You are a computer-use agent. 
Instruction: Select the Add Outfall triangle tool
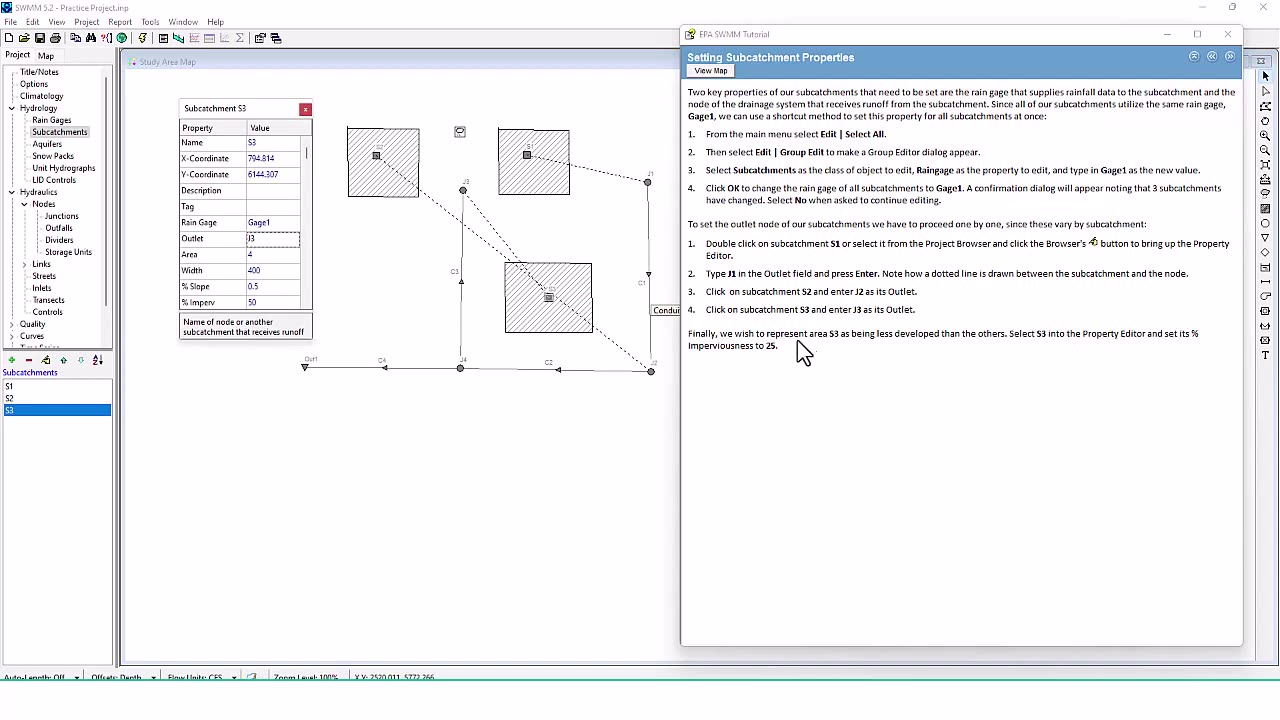click(1265, 239)
